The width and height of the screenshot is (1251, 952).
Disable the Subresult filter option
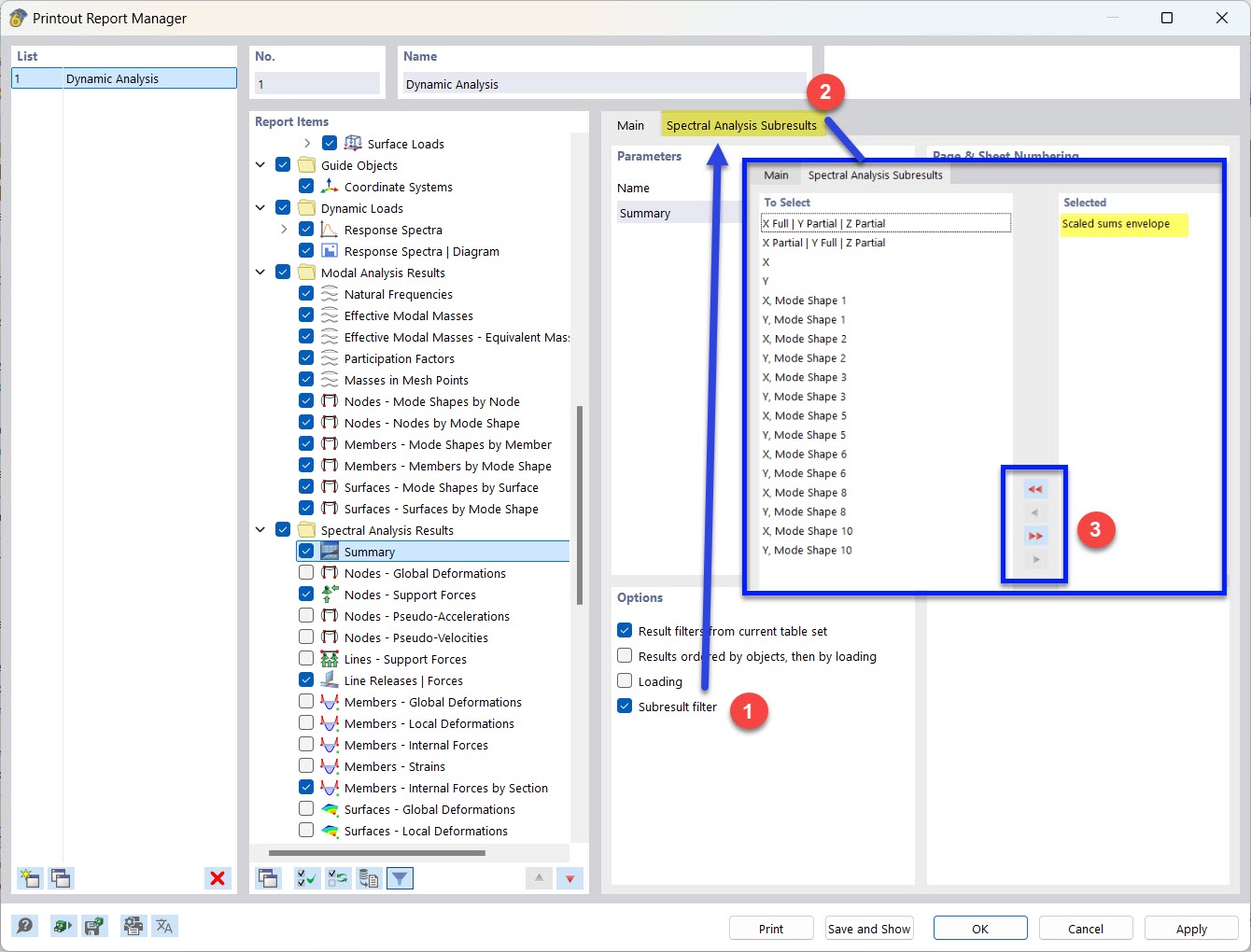tap(625, 706)
